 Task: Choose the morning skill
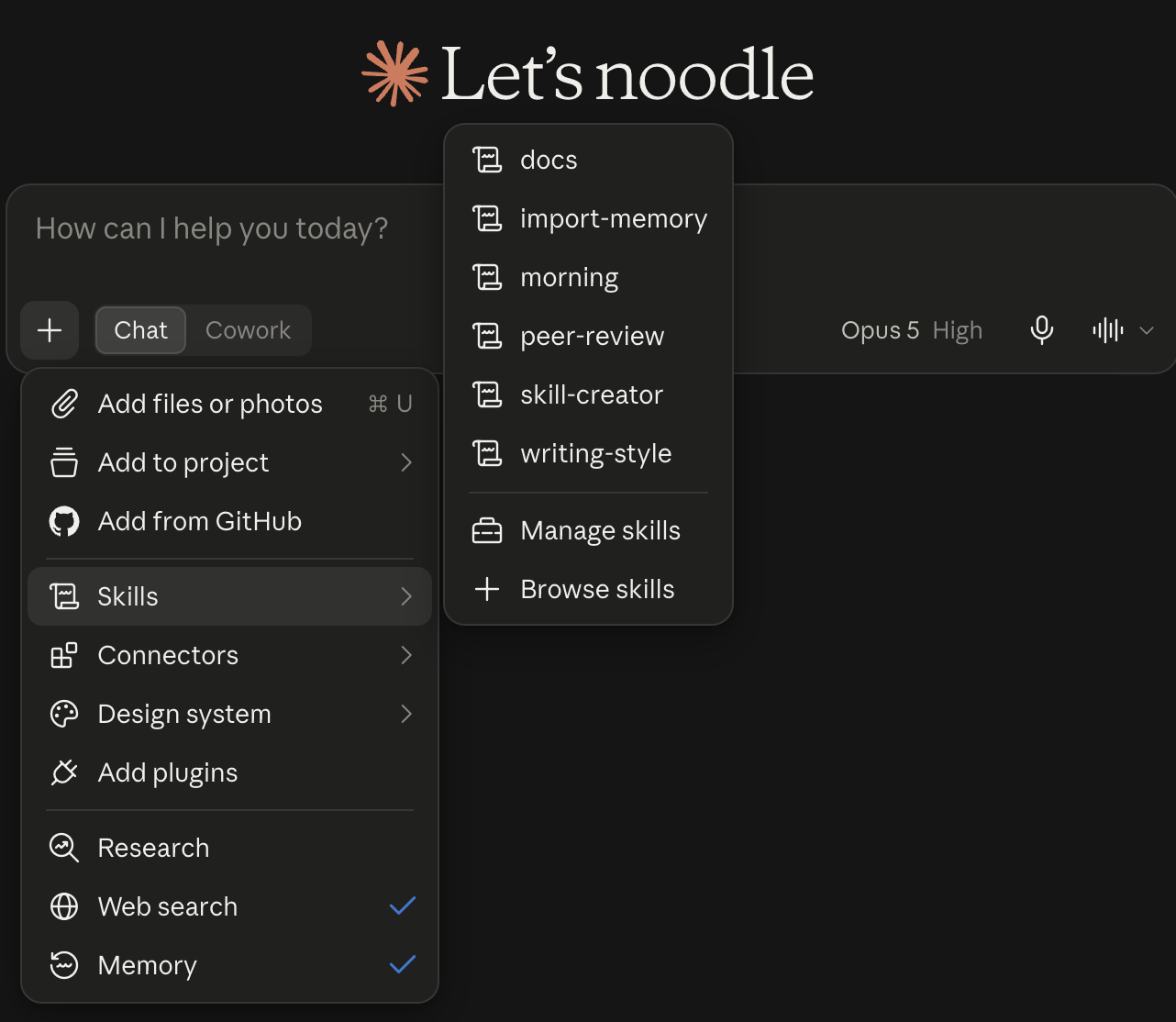(x=588, y=277)
